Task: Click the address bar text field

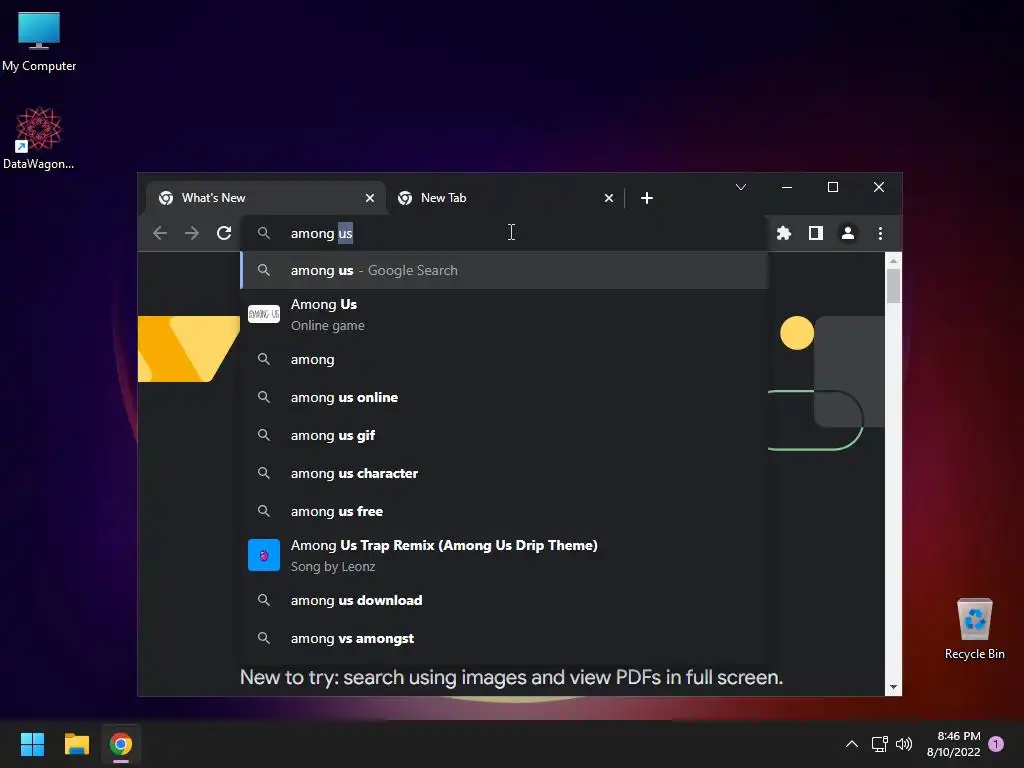Action: (x=505, y=233)
